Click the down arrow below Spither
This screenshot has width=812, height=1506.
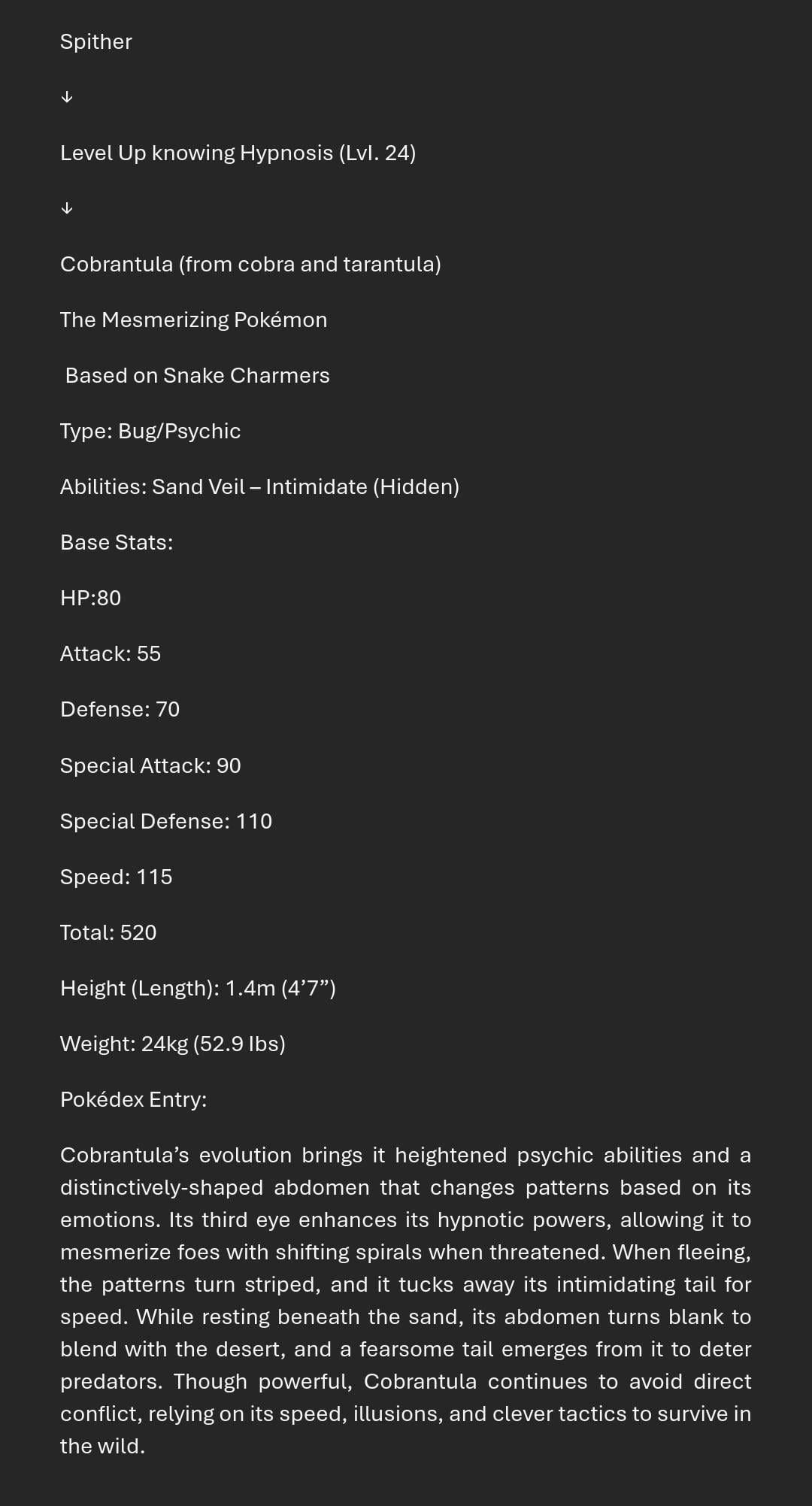(67, 97)
